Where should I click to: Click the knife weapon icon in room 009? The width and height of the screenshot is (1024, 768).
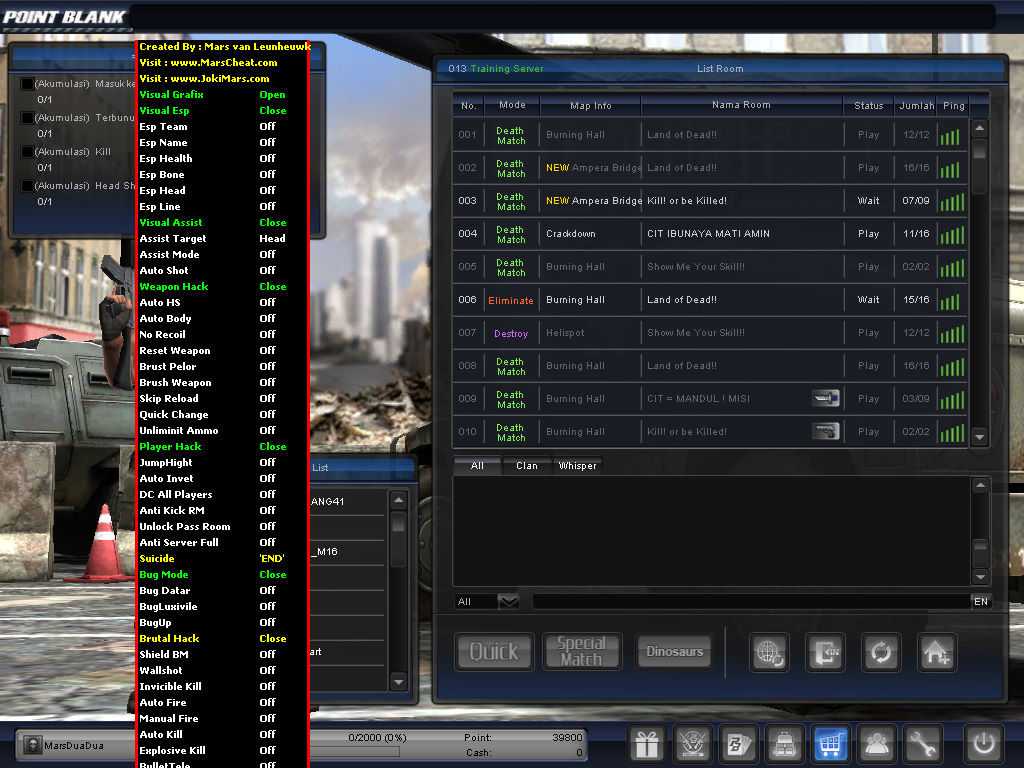(x=825, y=398)
